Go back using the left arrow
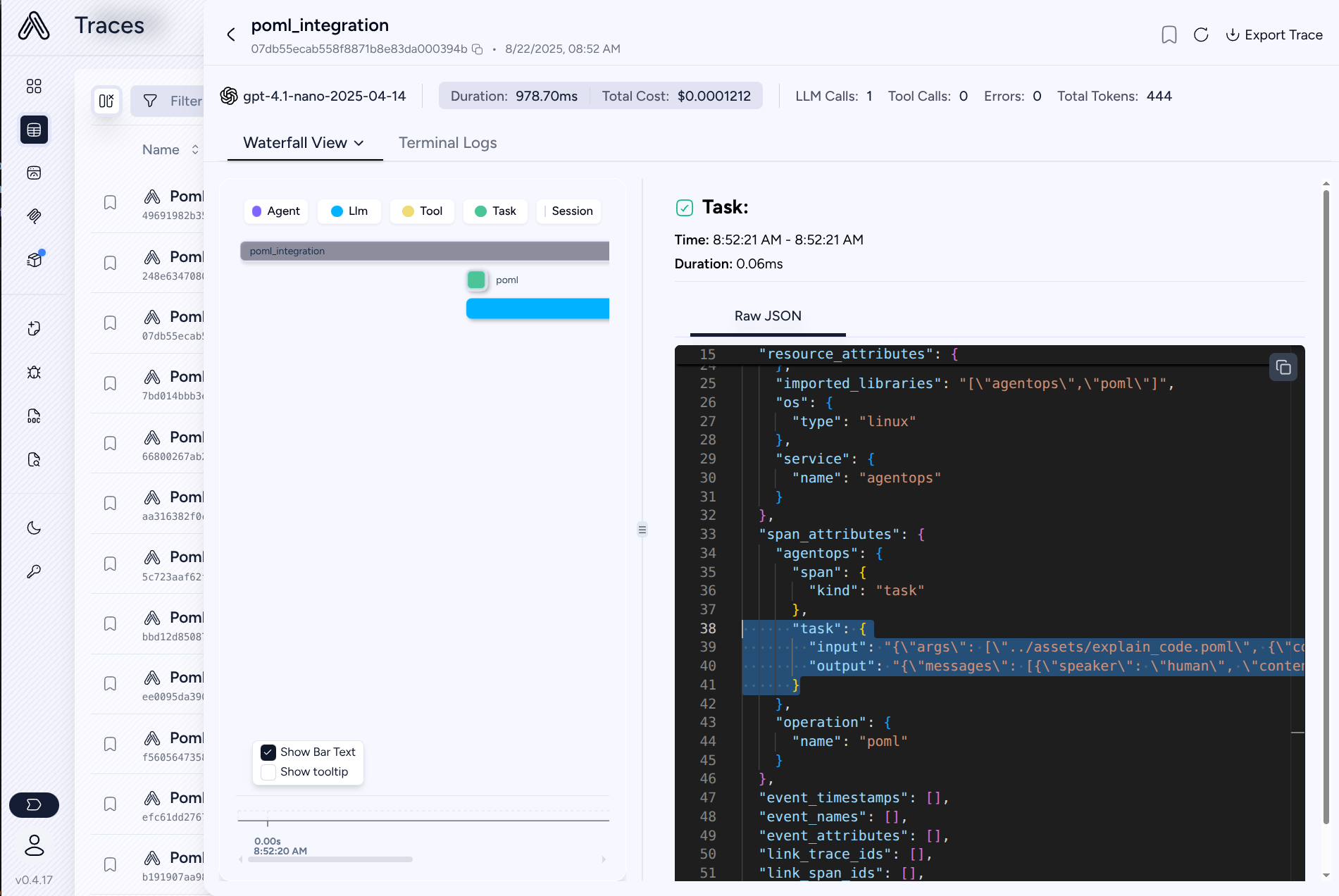Screen dimensions: 1339x896 pos(230,35)
